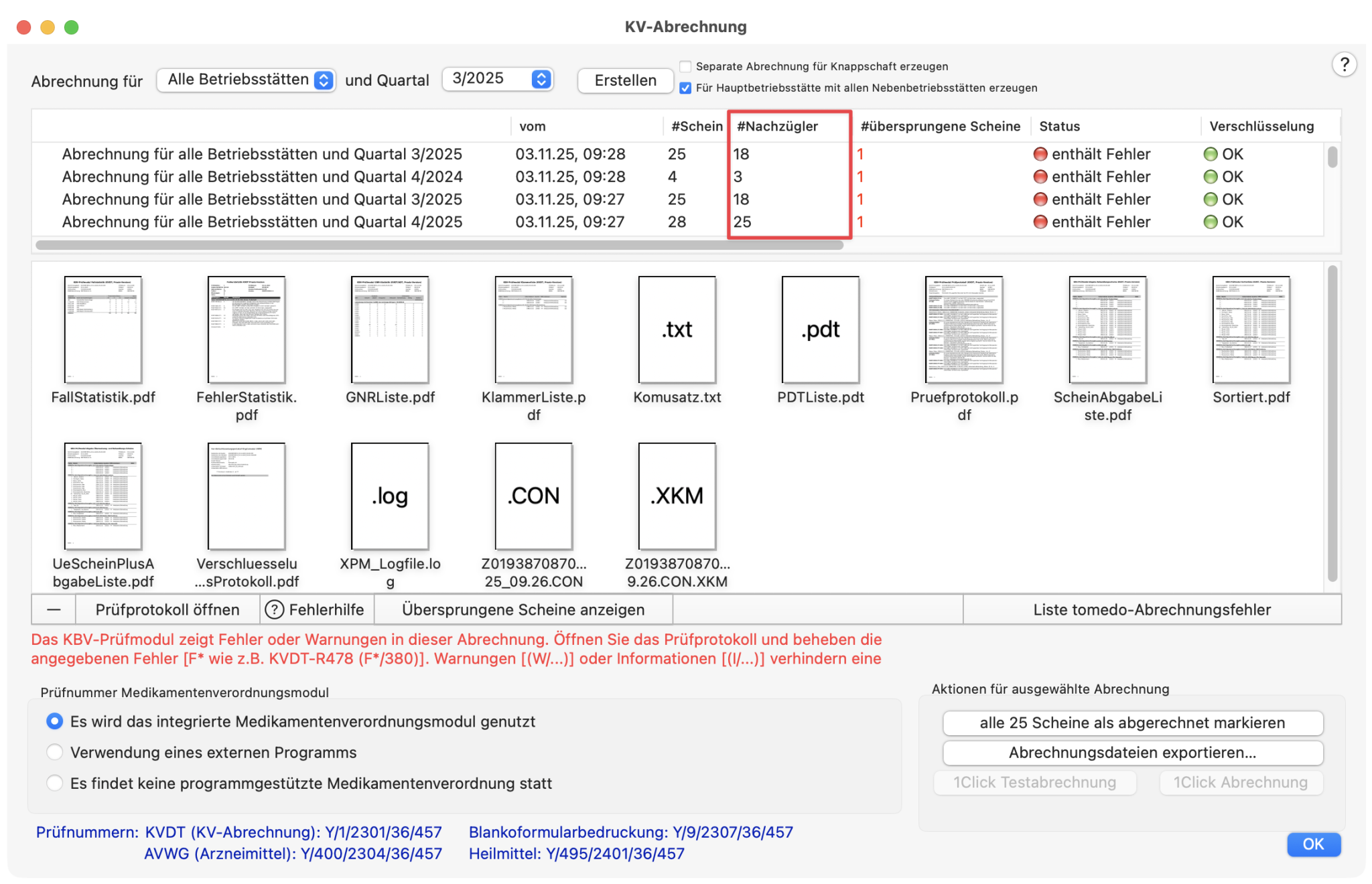Viewport: 1372px width, 884px height.
Task: Click the XPM_Logfile.log file icon
Action: [x=390, y=496]
